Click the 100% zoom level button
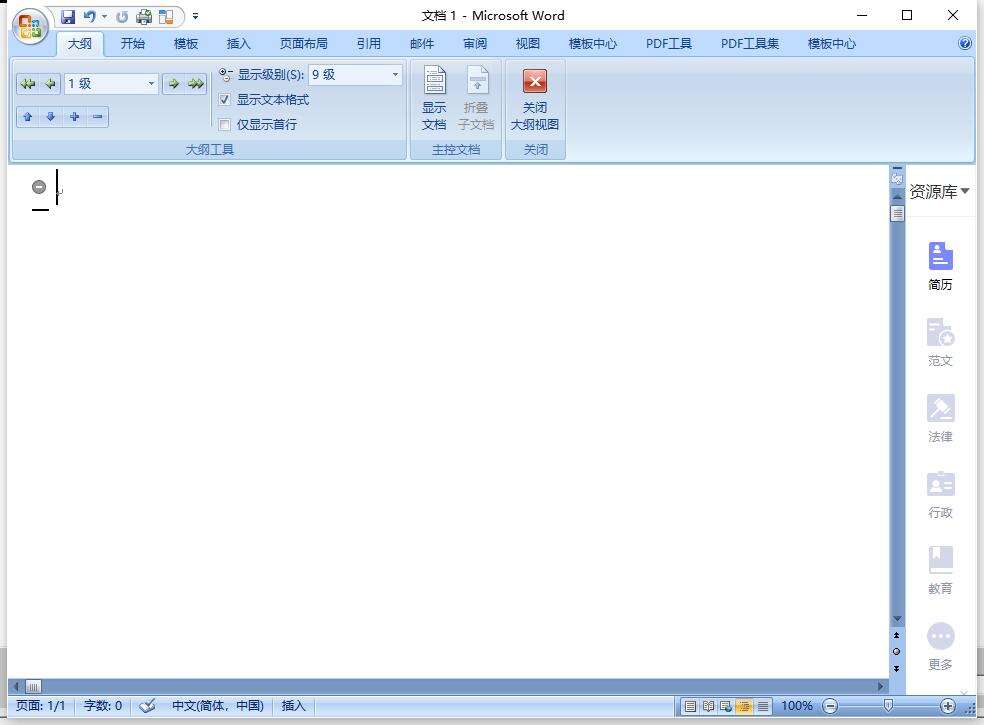This screenshot has height=725, width=984. [x=796, y=706]
